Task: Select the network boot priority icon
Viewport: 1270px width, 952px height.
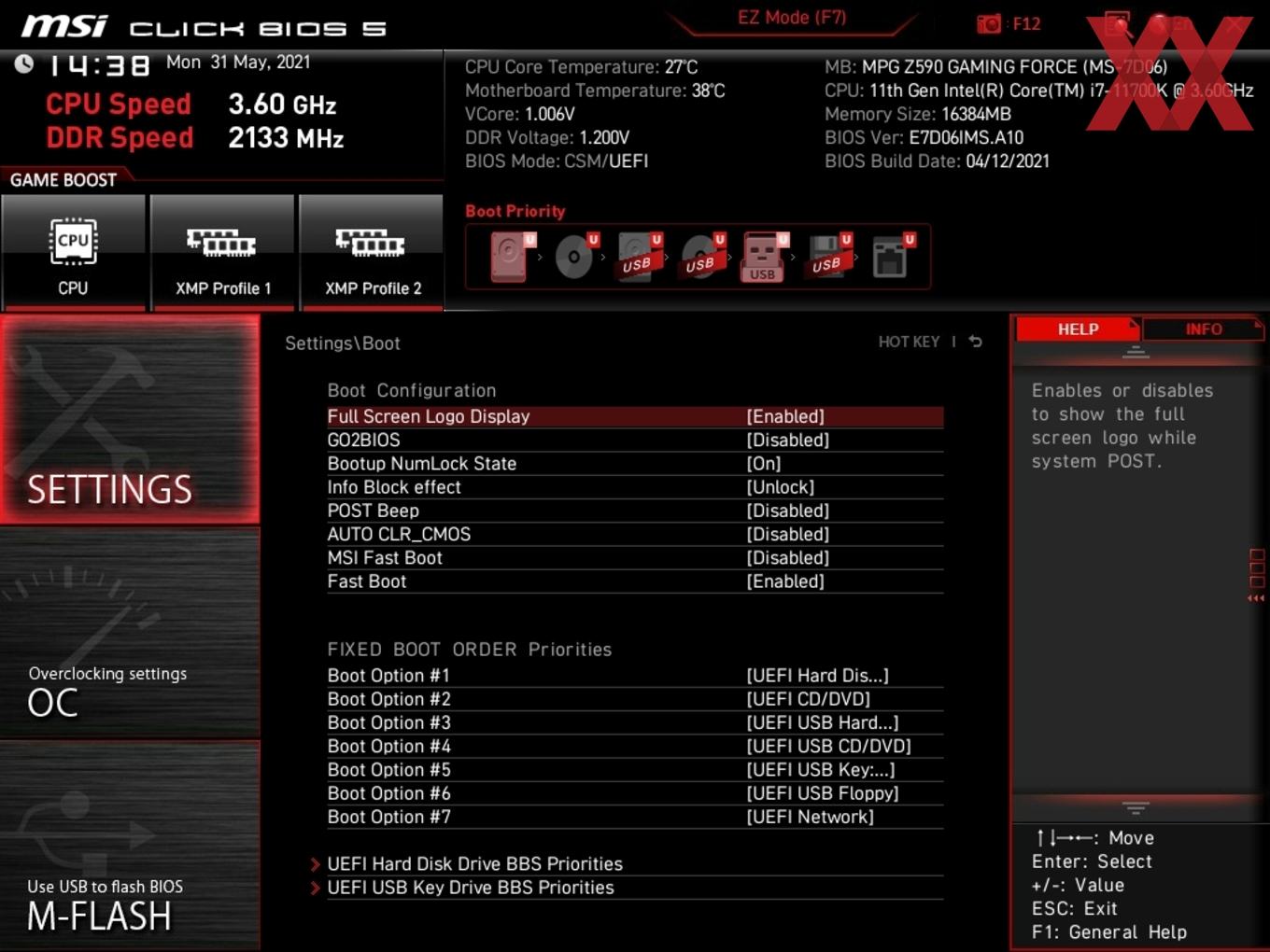Action: pos(893,257)
